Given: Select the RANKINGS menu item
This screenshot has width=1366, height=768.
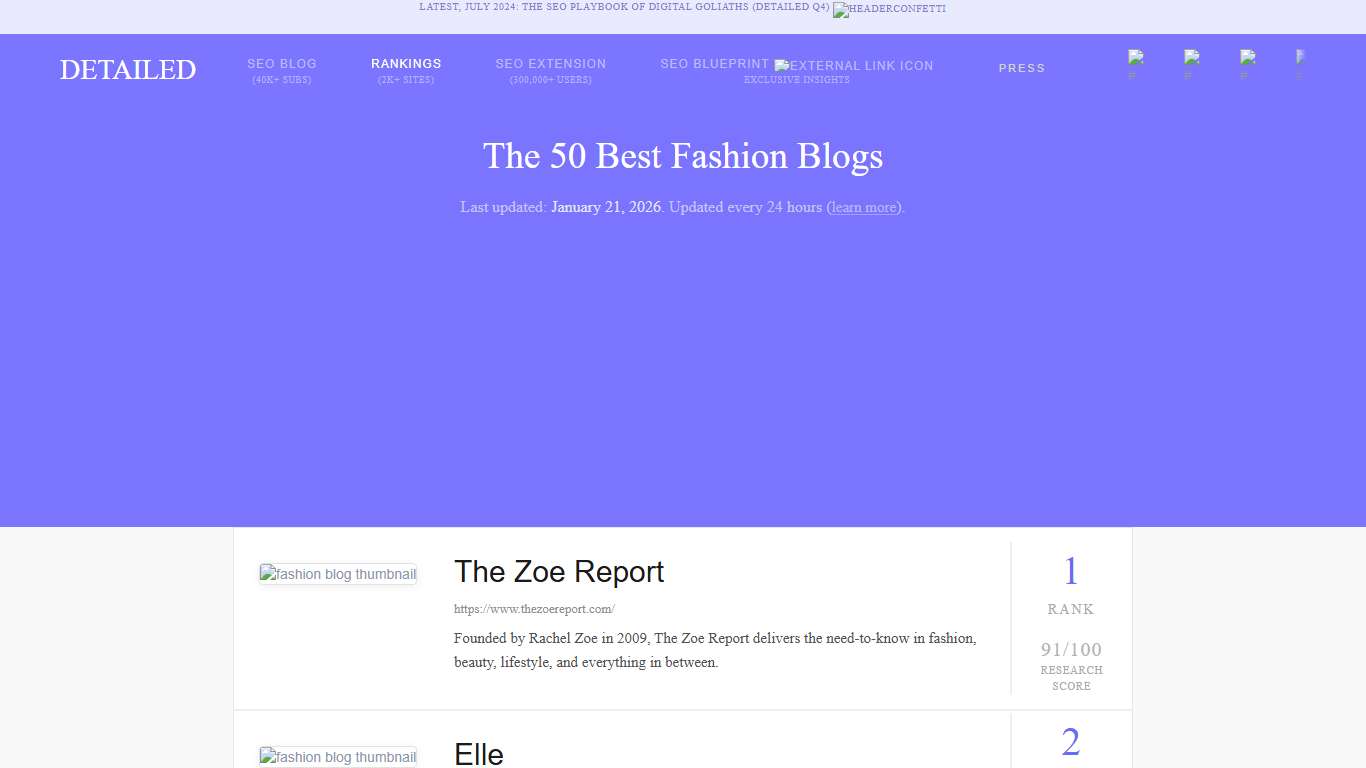Looking at the screenshot, I should pos(406,68).
